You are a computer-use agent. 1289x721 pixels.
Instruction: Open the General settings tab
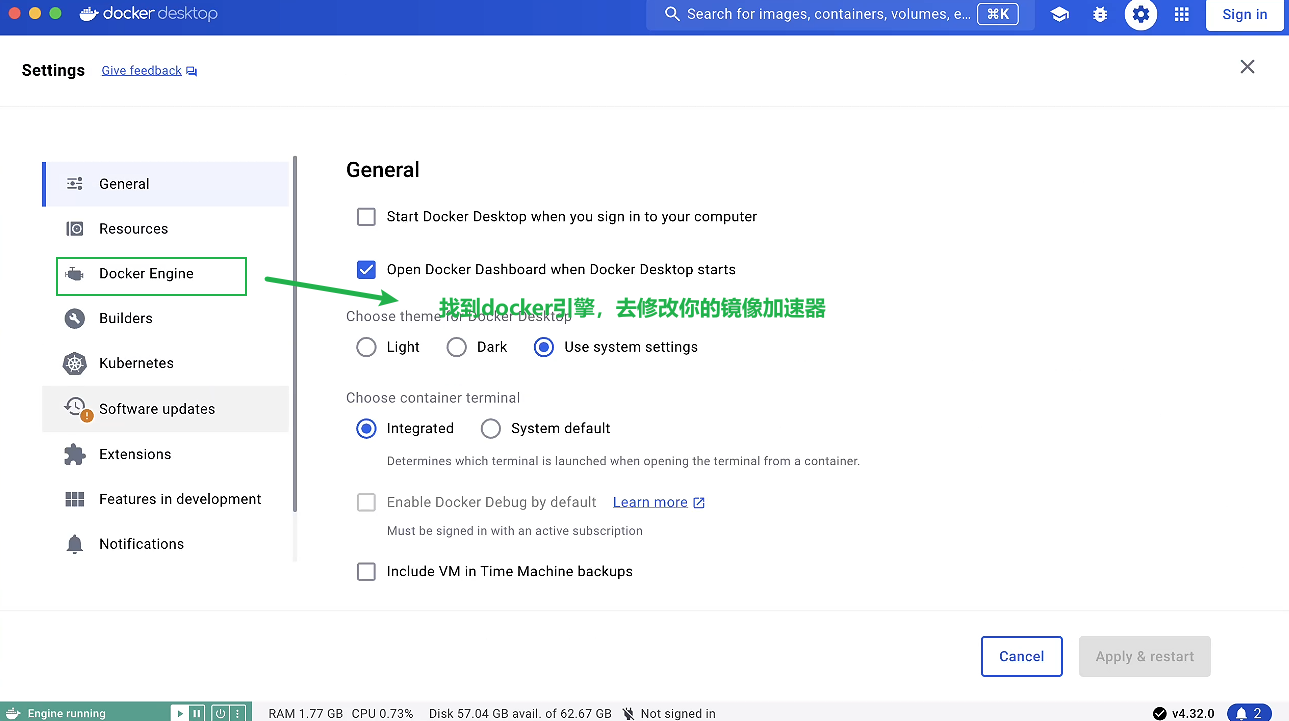(x=166, y=184)
